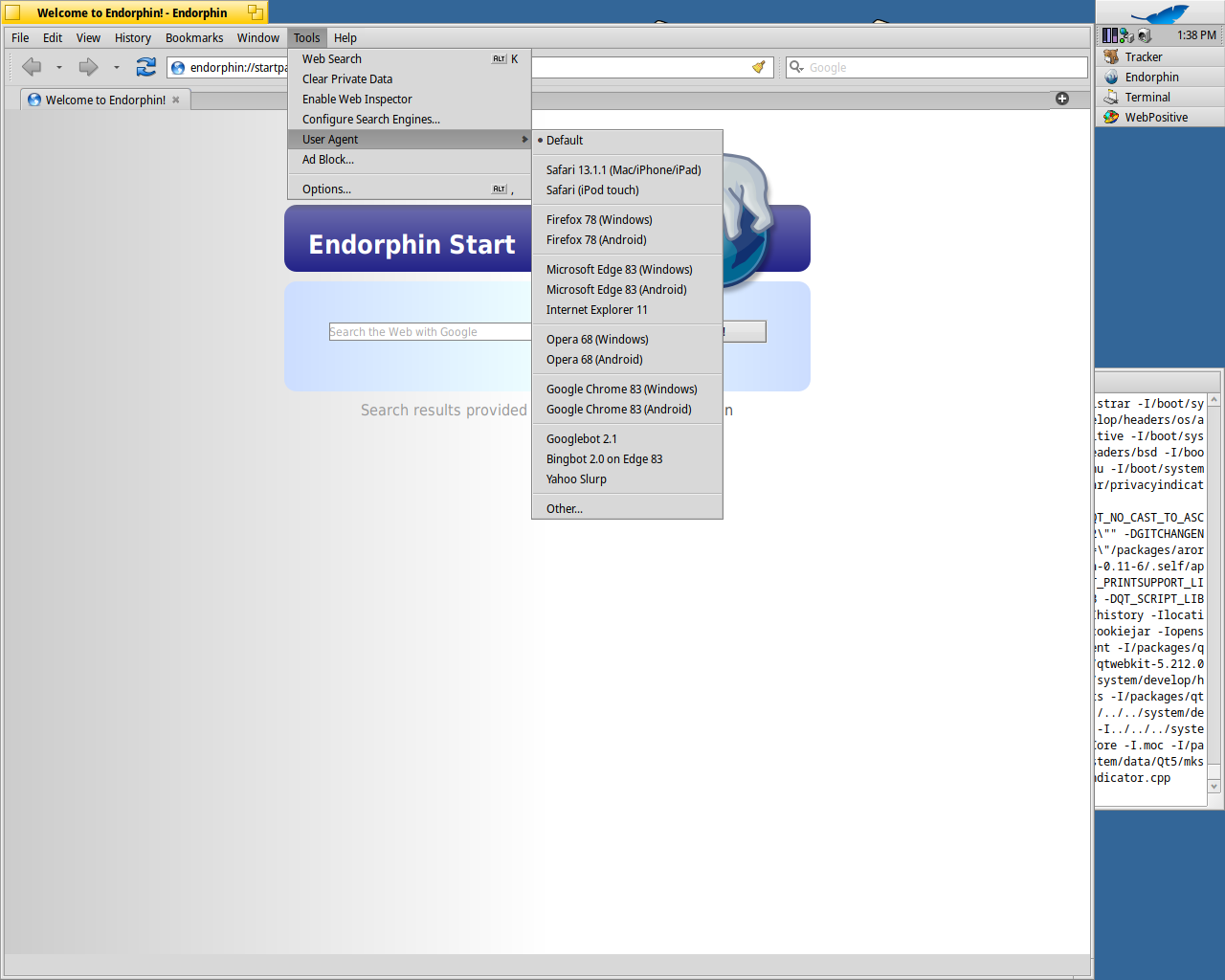
Task: Open the File menu
Action: tap(20, 38)
